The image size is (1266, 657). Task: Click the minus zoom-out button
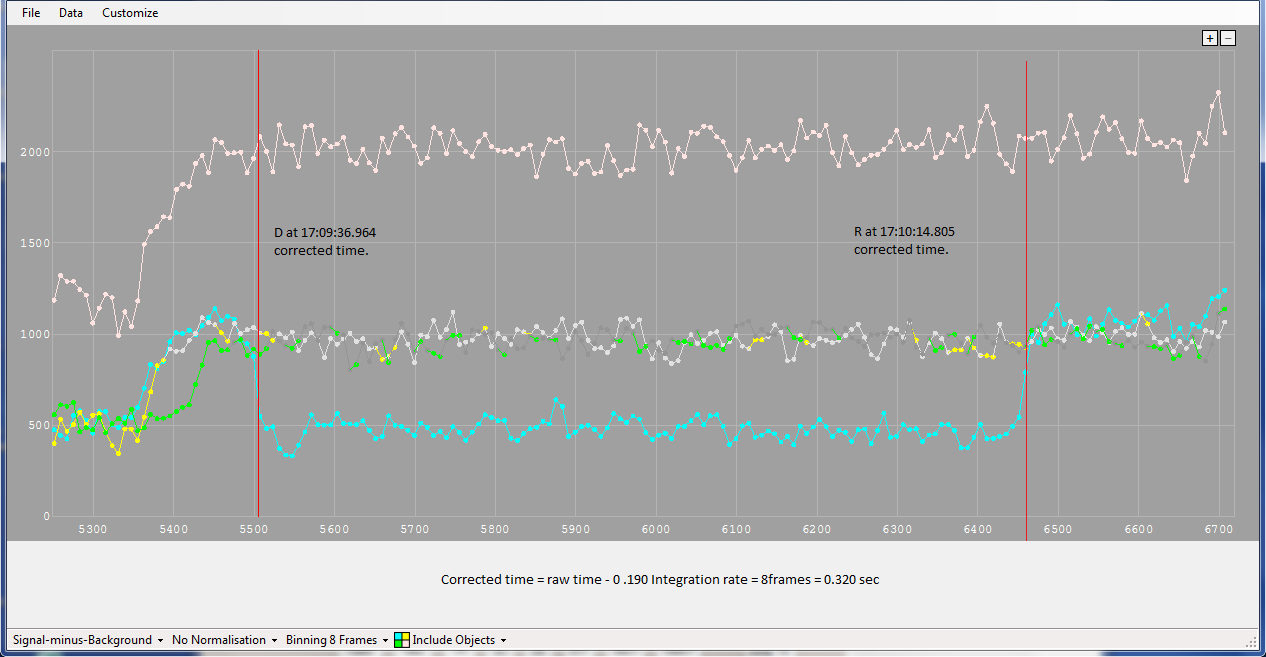(x=1228, y=38)
